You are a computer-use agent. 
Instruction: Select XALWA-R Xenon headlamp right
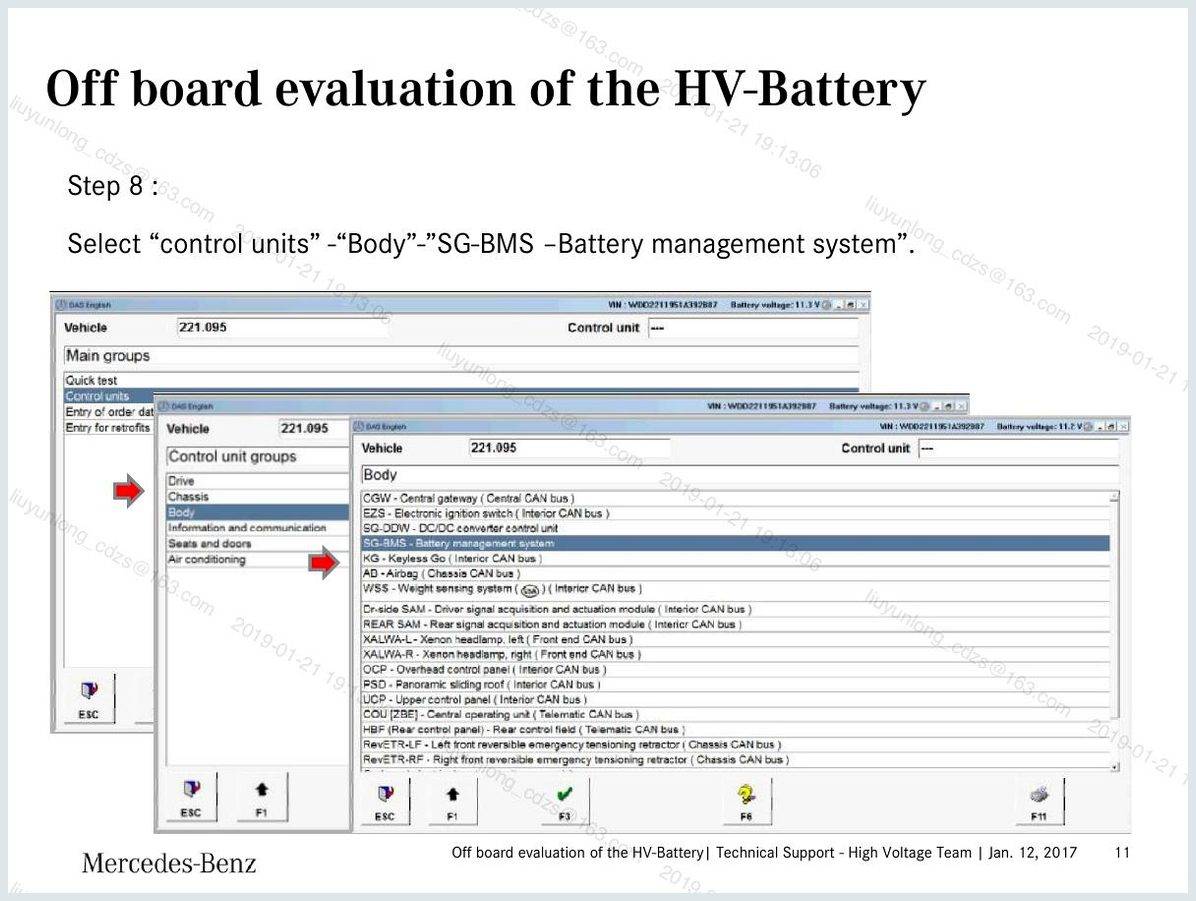pyautogui.click(x=735, y=655)
